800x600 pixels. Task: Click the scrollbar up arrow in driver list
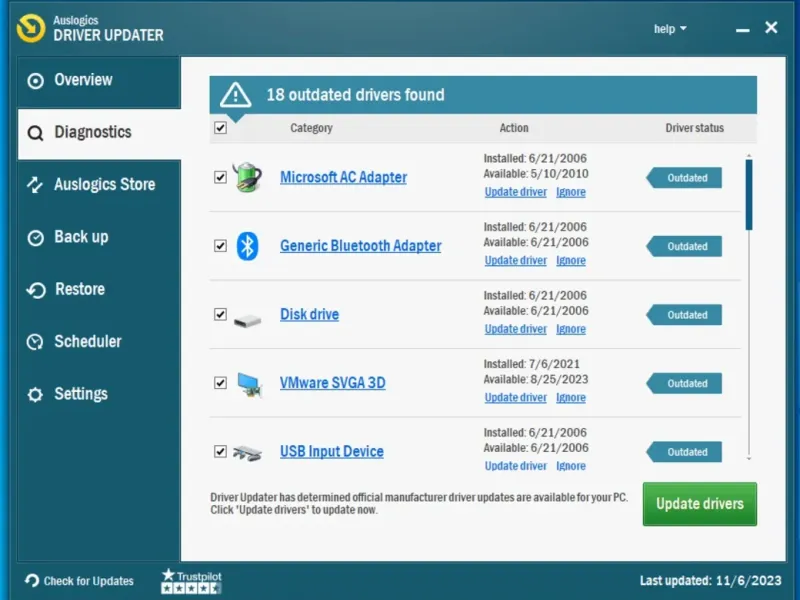(749, 155)
